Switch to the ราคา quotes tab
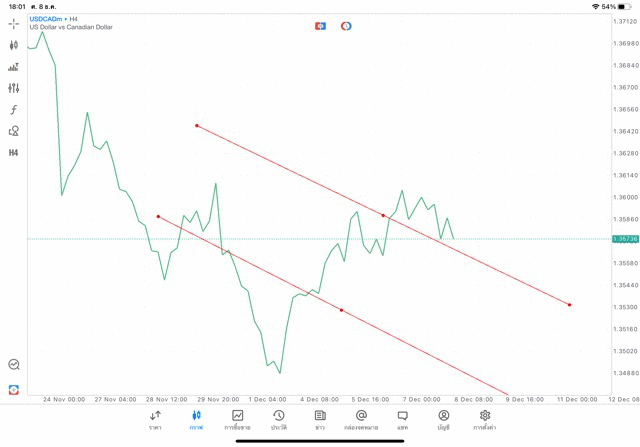Image resolution: width=640 pixels, height=447 pixels. tap(155, 420)
